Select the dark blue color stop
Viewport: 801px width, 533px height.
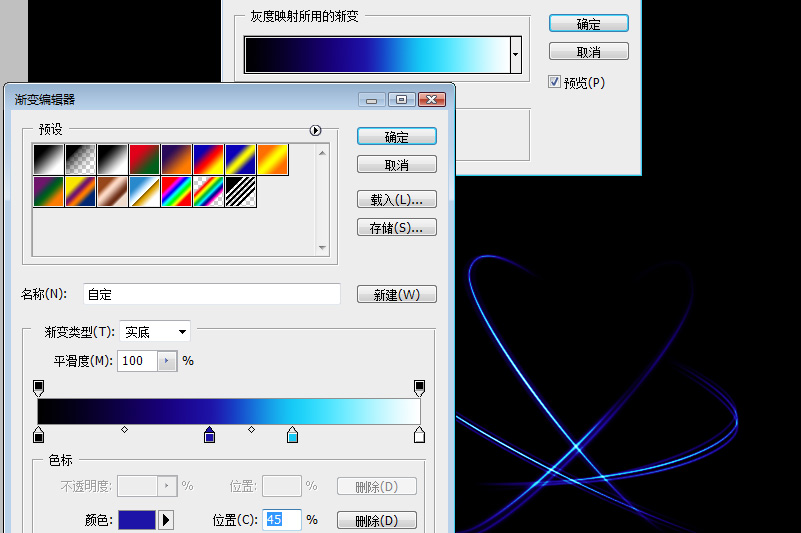point(209,435)
